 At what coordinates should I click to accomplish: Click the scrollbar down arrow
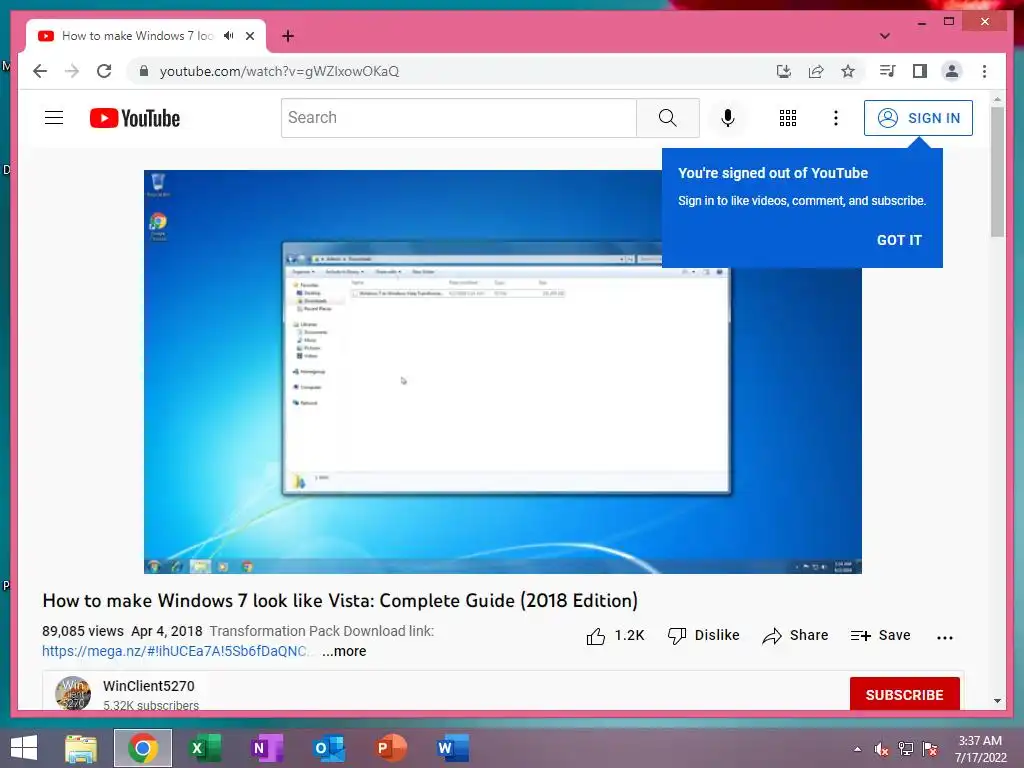997,701
